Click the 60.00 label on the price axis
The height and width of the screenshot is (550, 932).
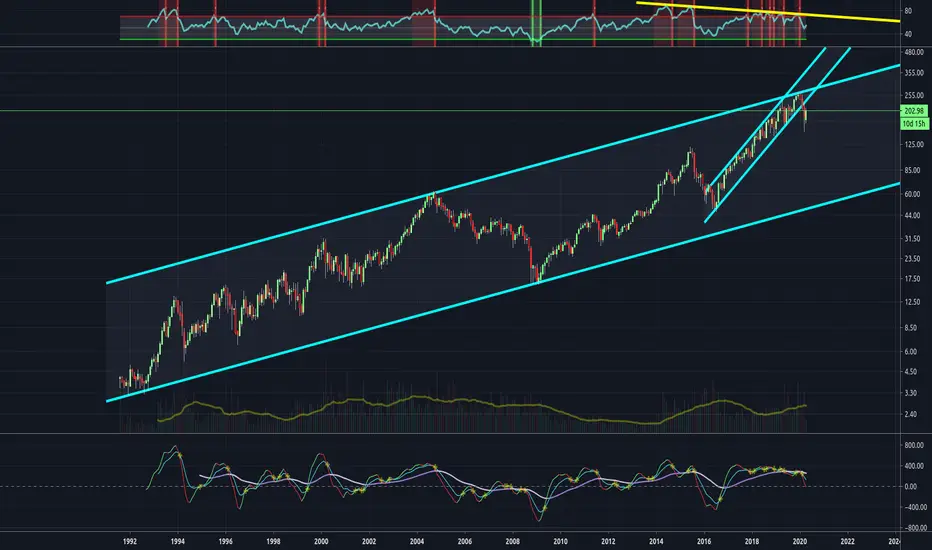[910, 194]
